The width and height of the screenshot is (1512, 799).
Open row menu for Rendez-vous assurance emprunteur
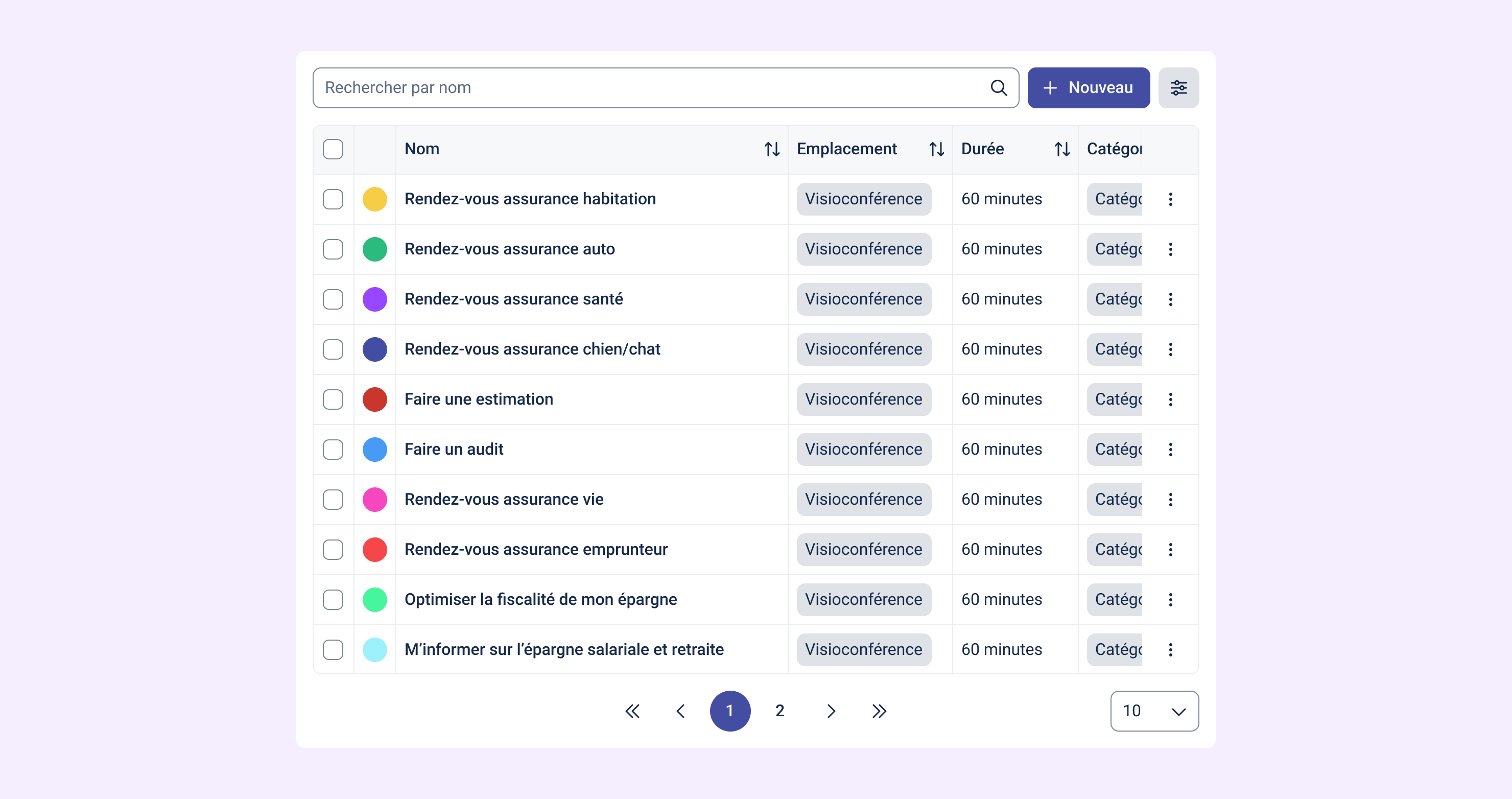1170,550
